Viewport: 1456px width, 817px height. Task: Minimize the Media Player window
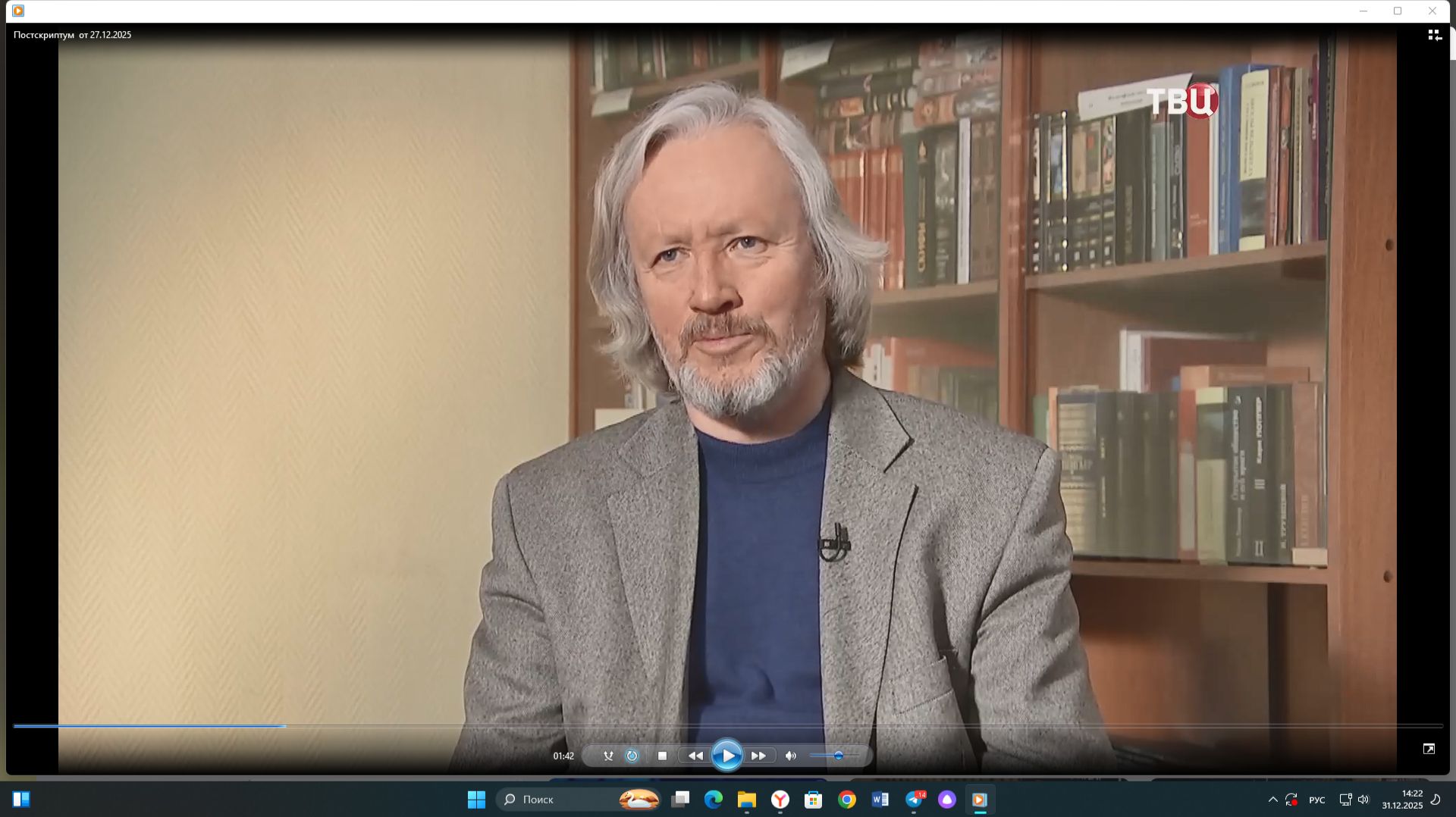click(1363, 11)
